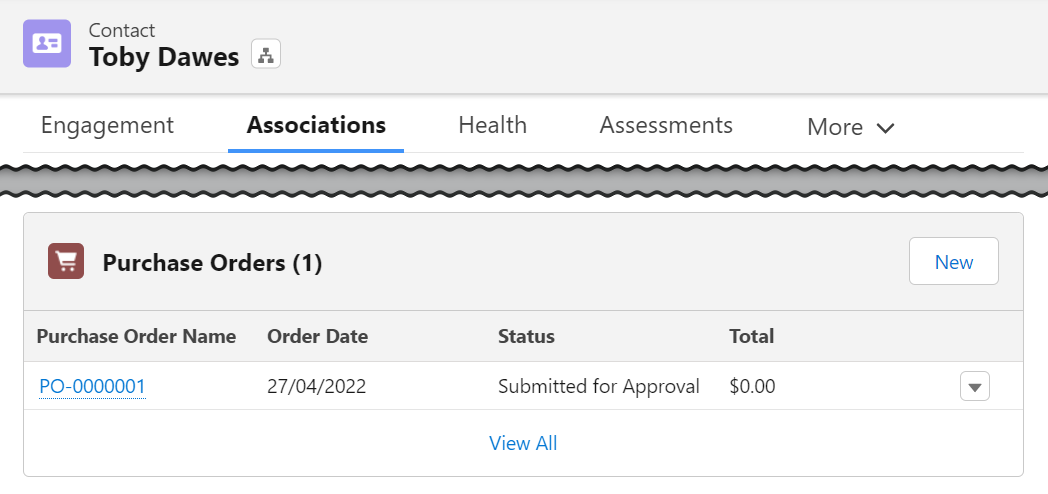Expand the More tabs dropdown
Viewport: 1048px width, 494px height.
[x=851, y=127]
